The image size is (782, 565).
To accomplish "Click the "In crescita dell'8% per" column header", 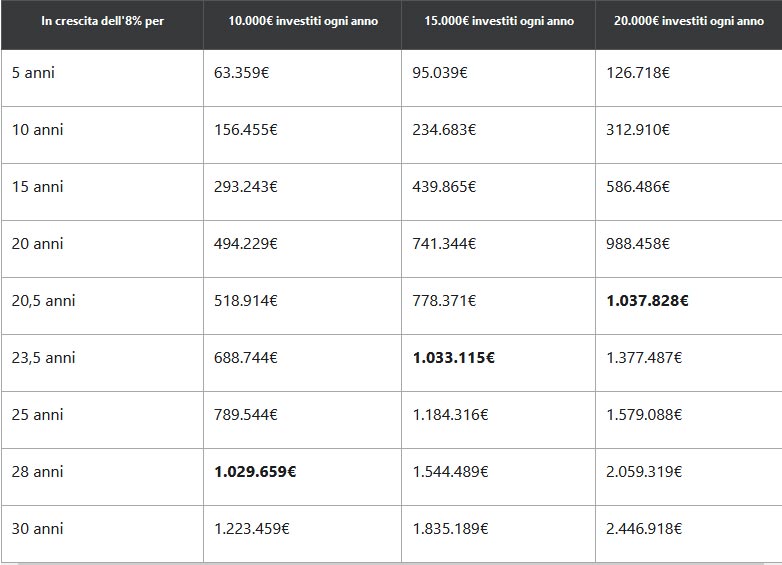I will [x=102, y=22].
